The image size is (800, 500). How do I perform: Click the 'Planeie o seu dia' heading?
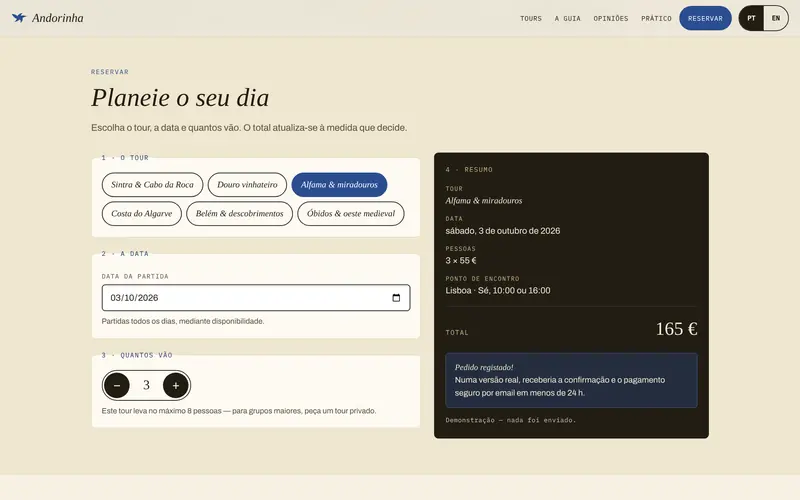tap(180, 97)
